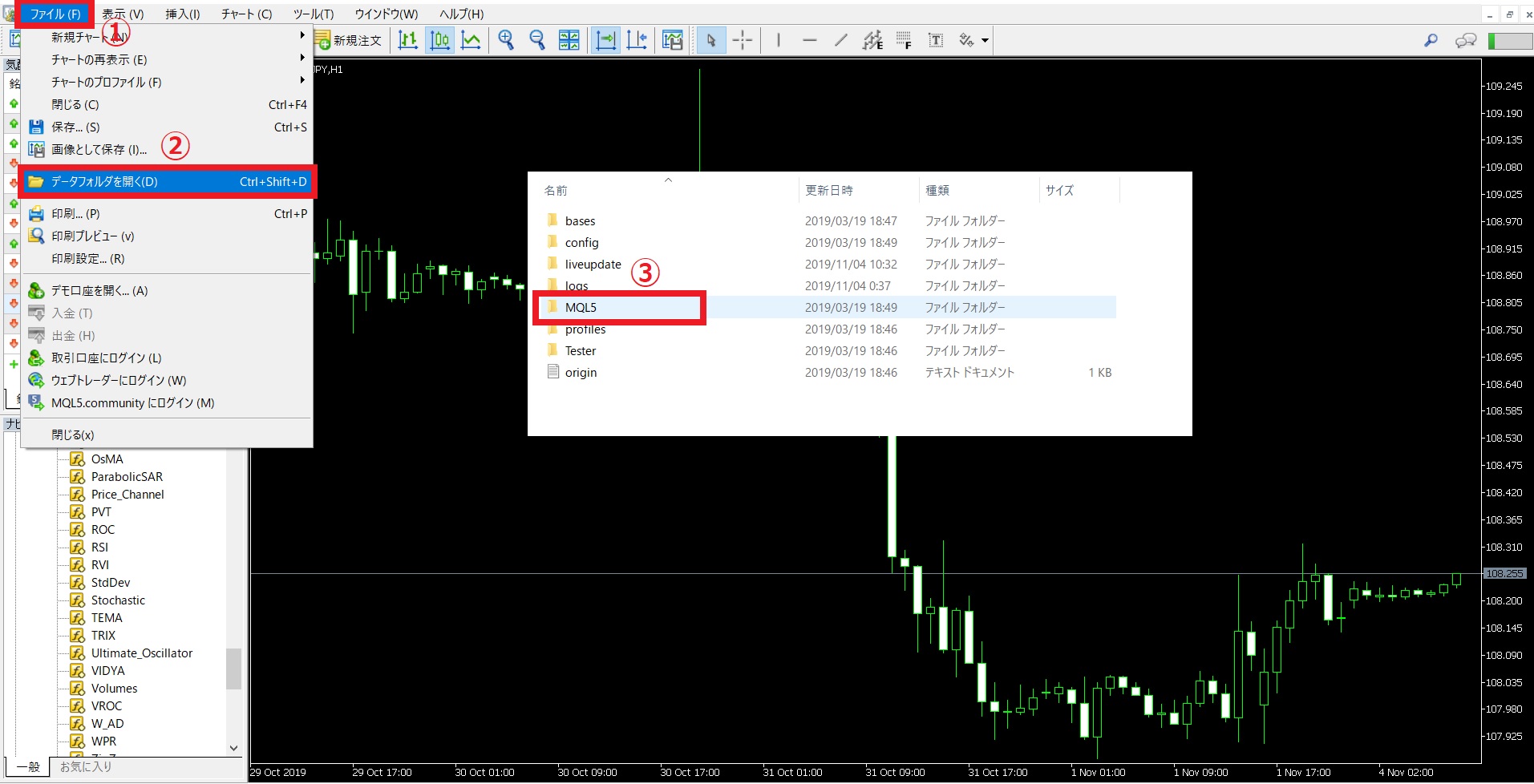Toggle auto scroll to latest bar
Image resolution: width=1534 pixels, height=784 pixels.
[606, 40]
